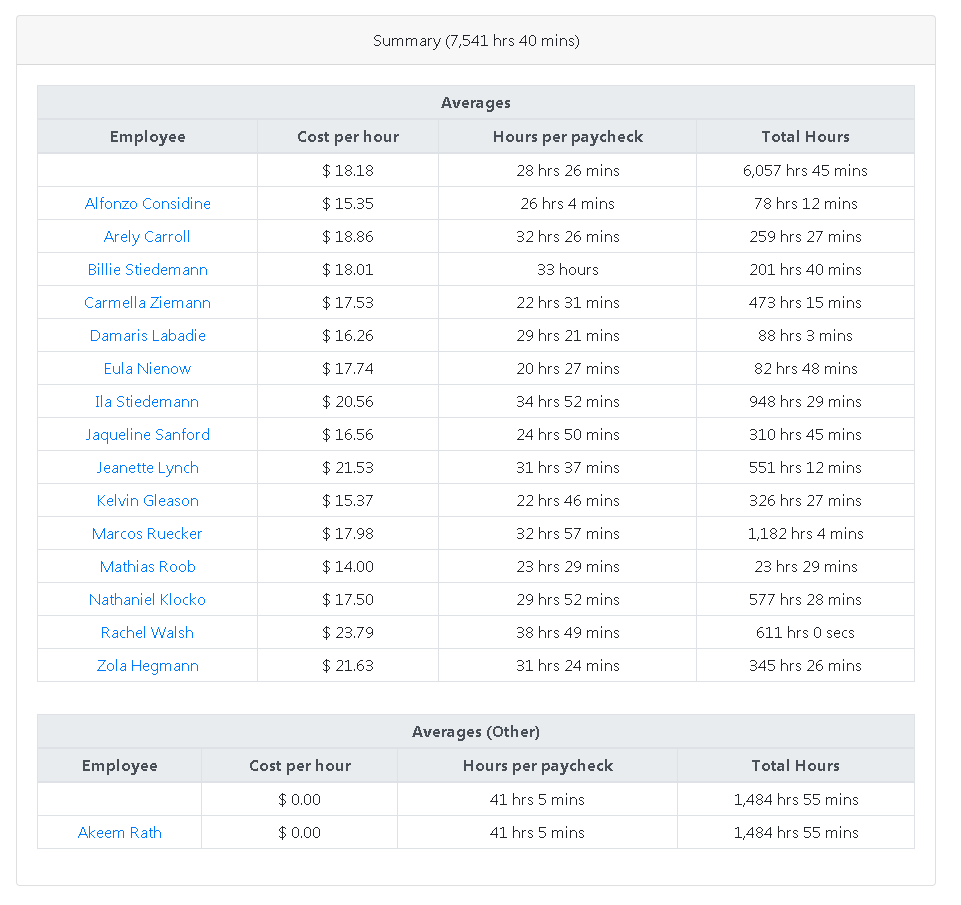961x905 pixels.
Task: Open Alfonzo Considine employee link
Action: coord(147,204)
